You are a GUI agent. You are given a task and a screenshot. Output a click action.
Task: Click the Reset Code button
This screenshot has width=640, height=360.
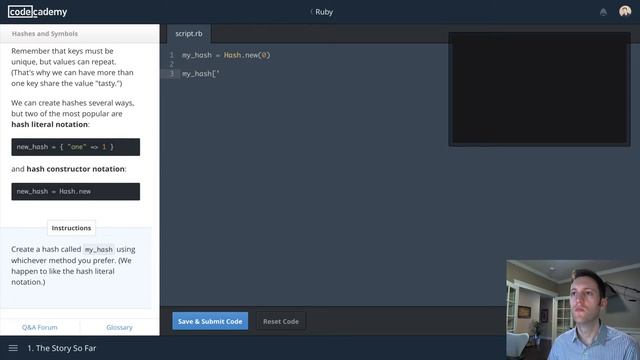click(x=281, y=322)
